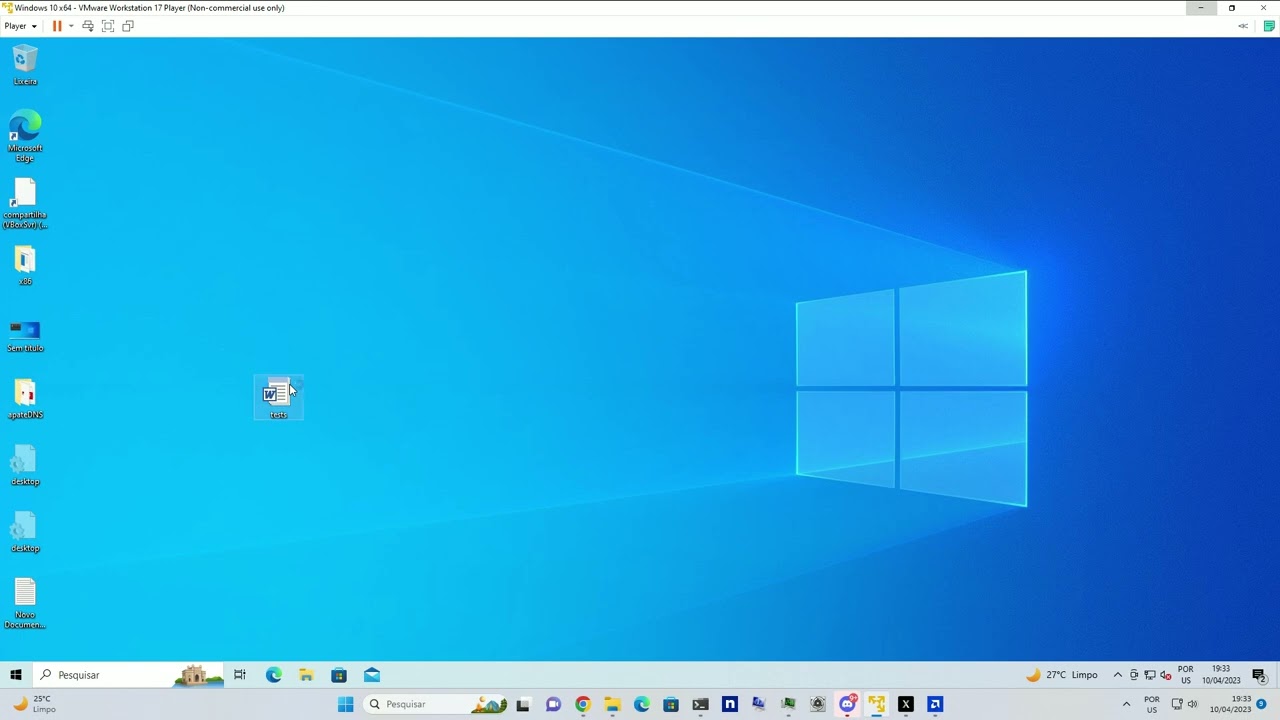Screen dimensions: 1280x720
Task: Pause the virtual machine
Action: click(x=57, y=26)
